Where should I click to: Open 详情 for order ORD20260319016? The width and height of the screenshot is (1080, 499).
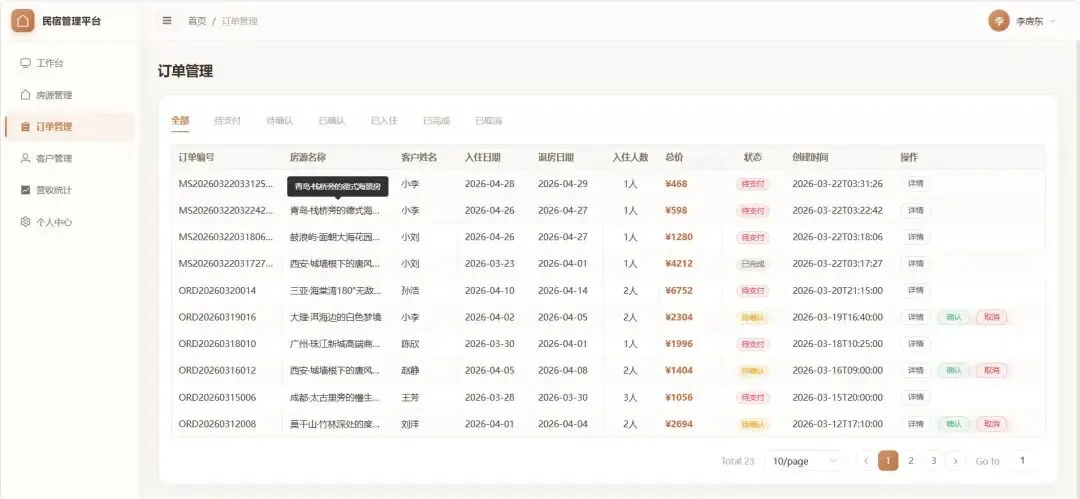(915, 317)
